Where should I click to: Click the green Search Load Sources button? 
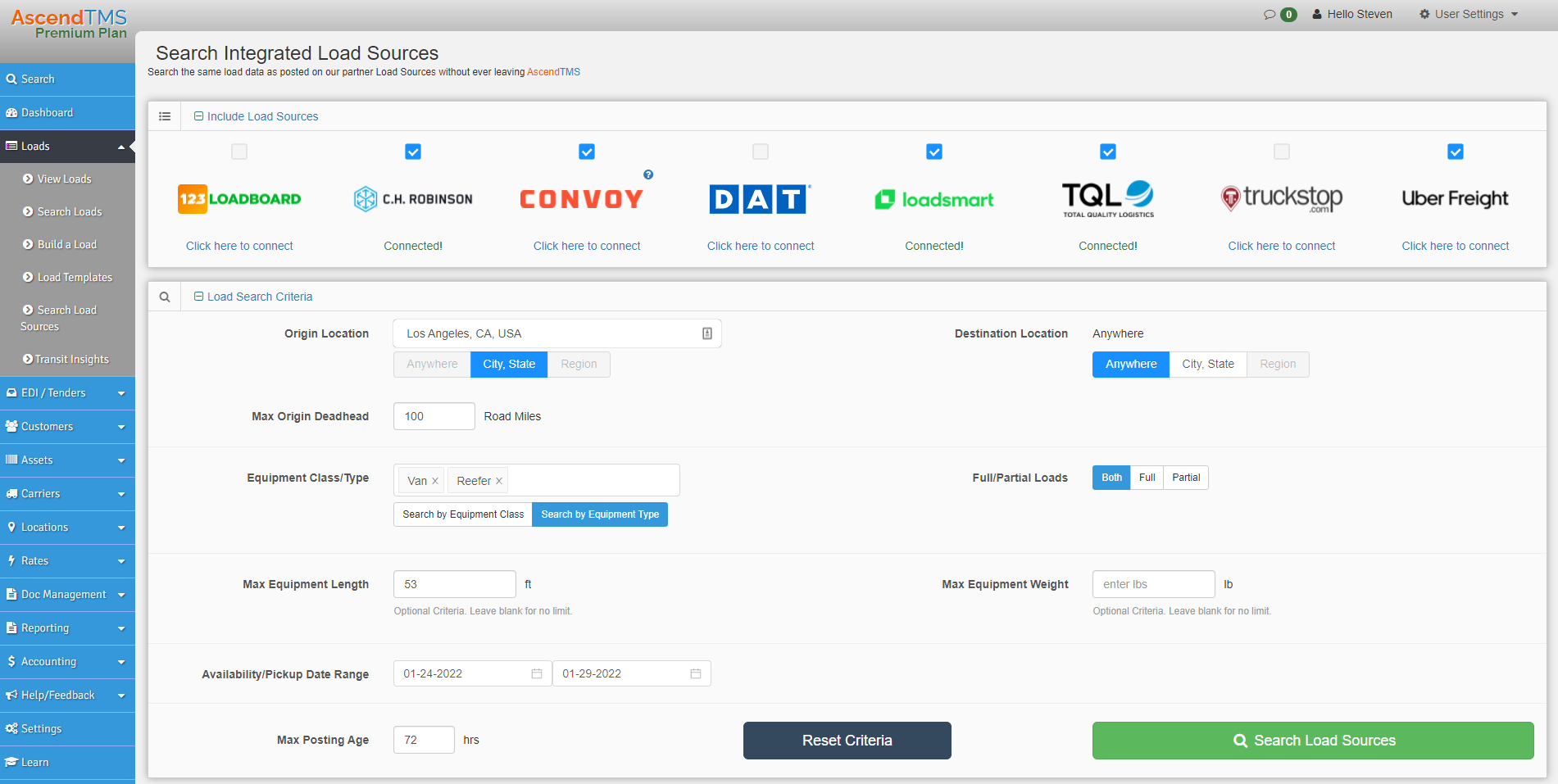(x=1313, y=741)
